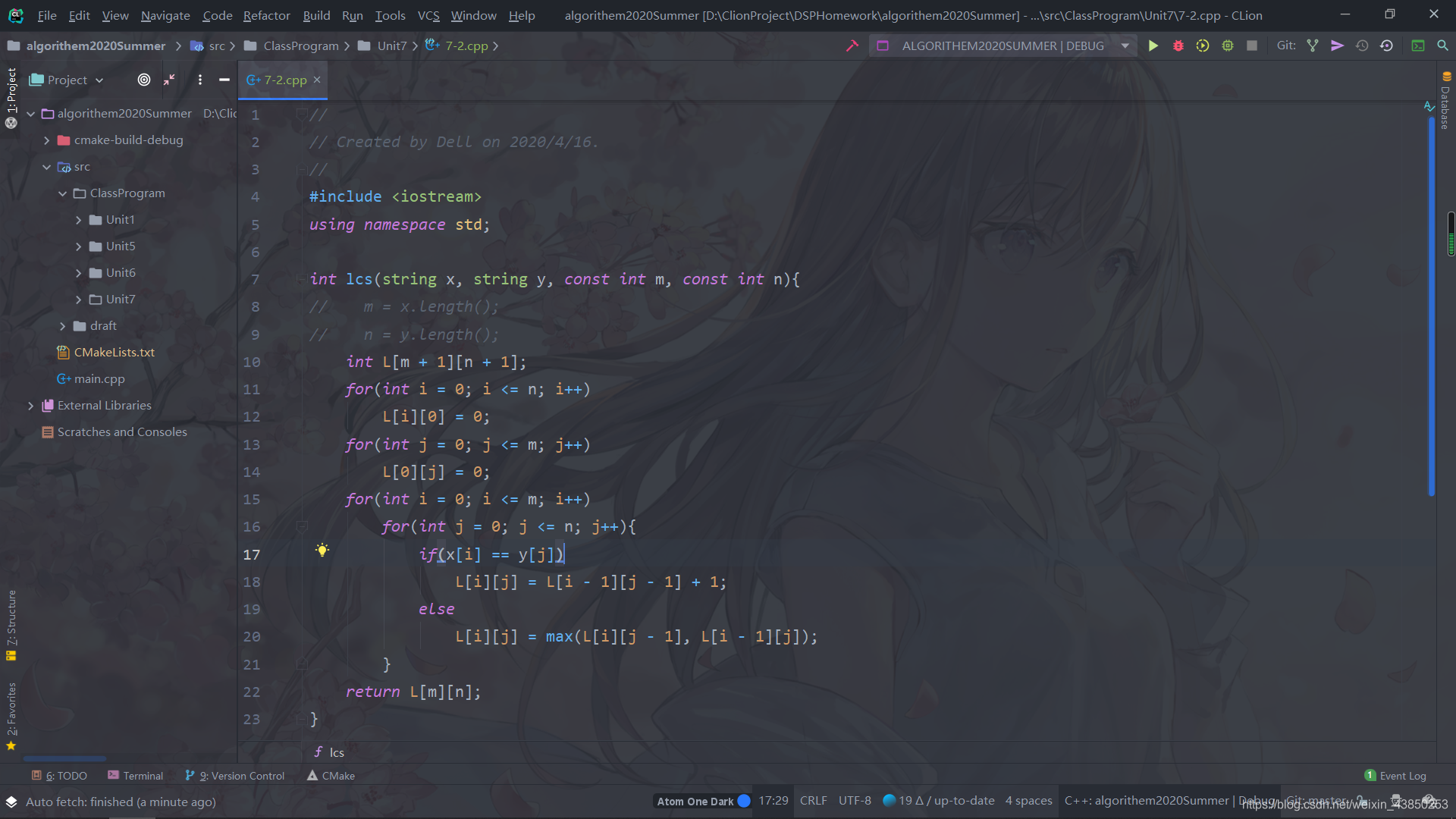Click the Stop process icon
Viewport: 1456px width, 819px height.
tap(1252, 46)
